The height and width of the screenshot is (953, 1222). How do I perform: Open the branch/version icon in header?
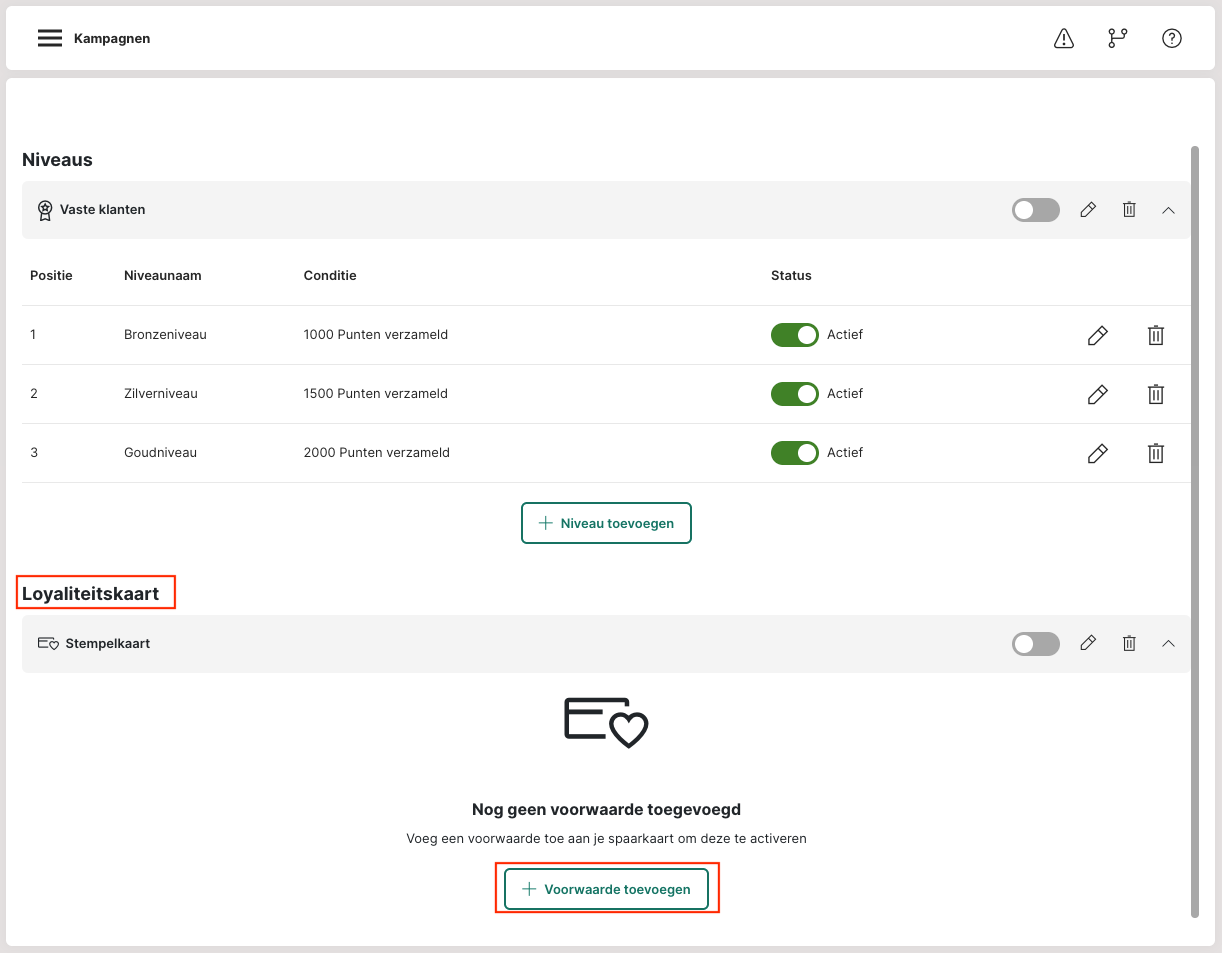(x=1117, y=38)
